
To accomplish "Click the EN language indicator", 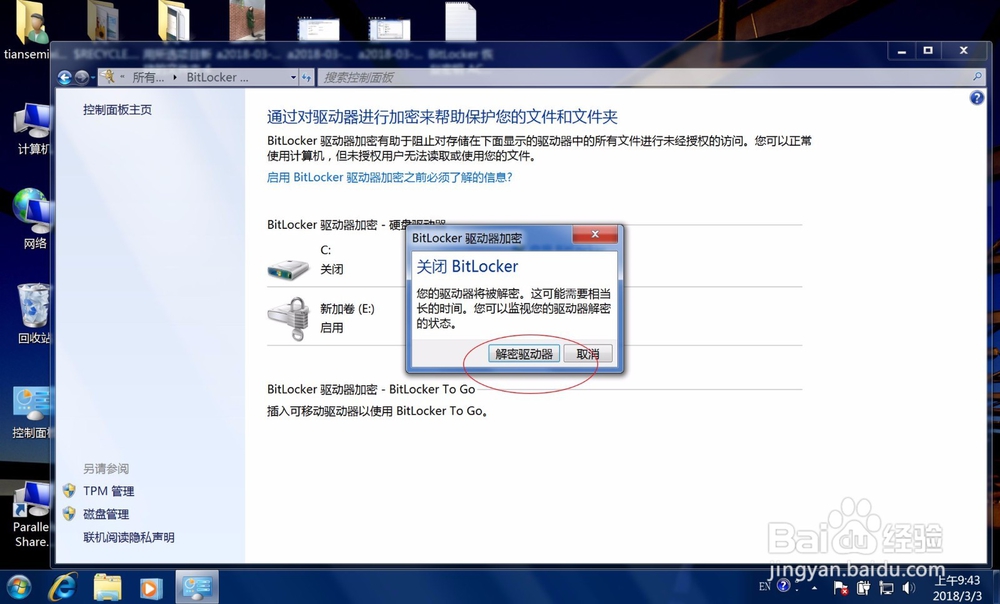I will point(765,586).
